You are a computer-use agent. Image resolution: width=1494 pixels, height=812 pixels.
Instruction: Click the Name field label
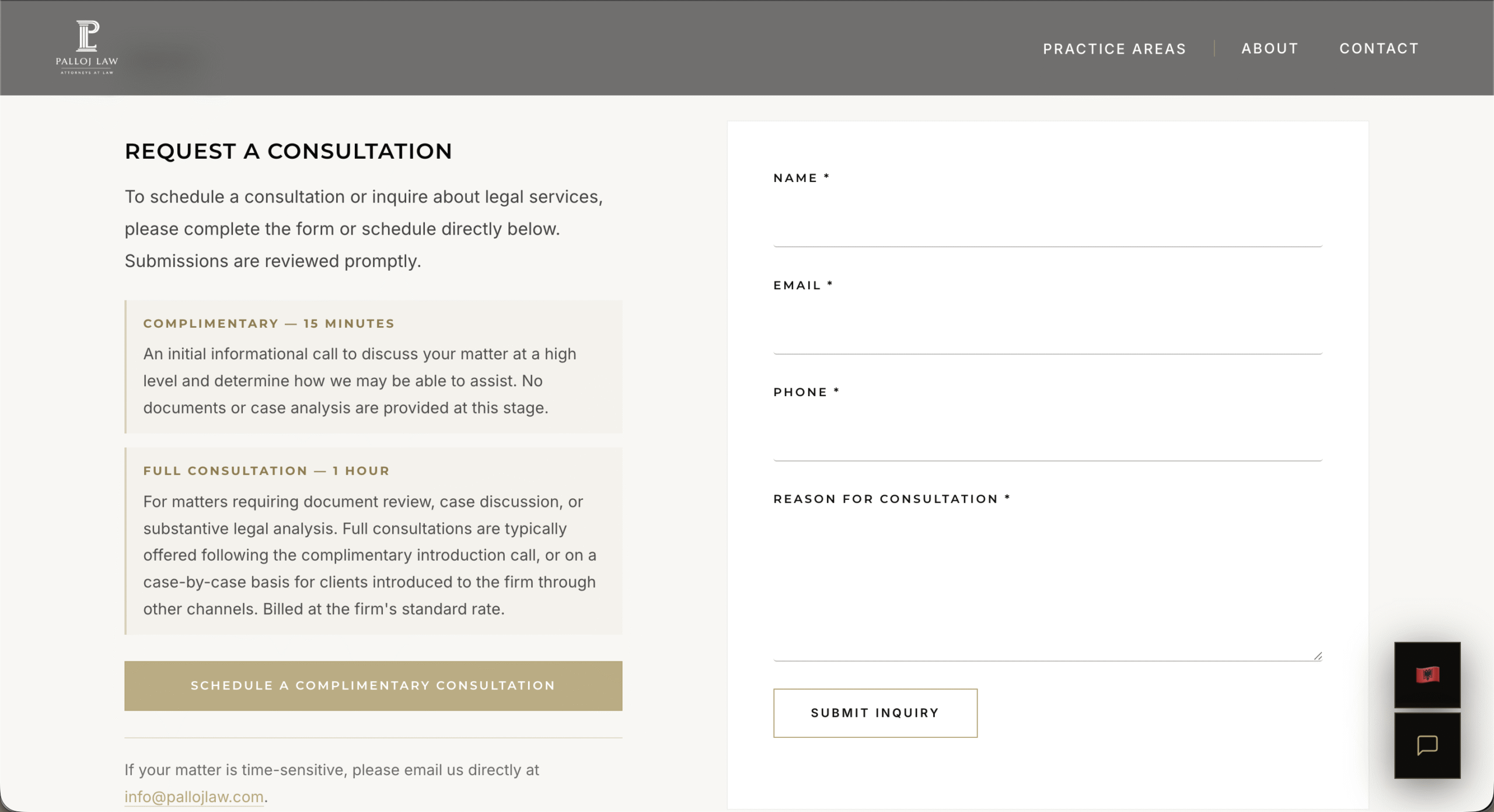[x=795, y=178]
